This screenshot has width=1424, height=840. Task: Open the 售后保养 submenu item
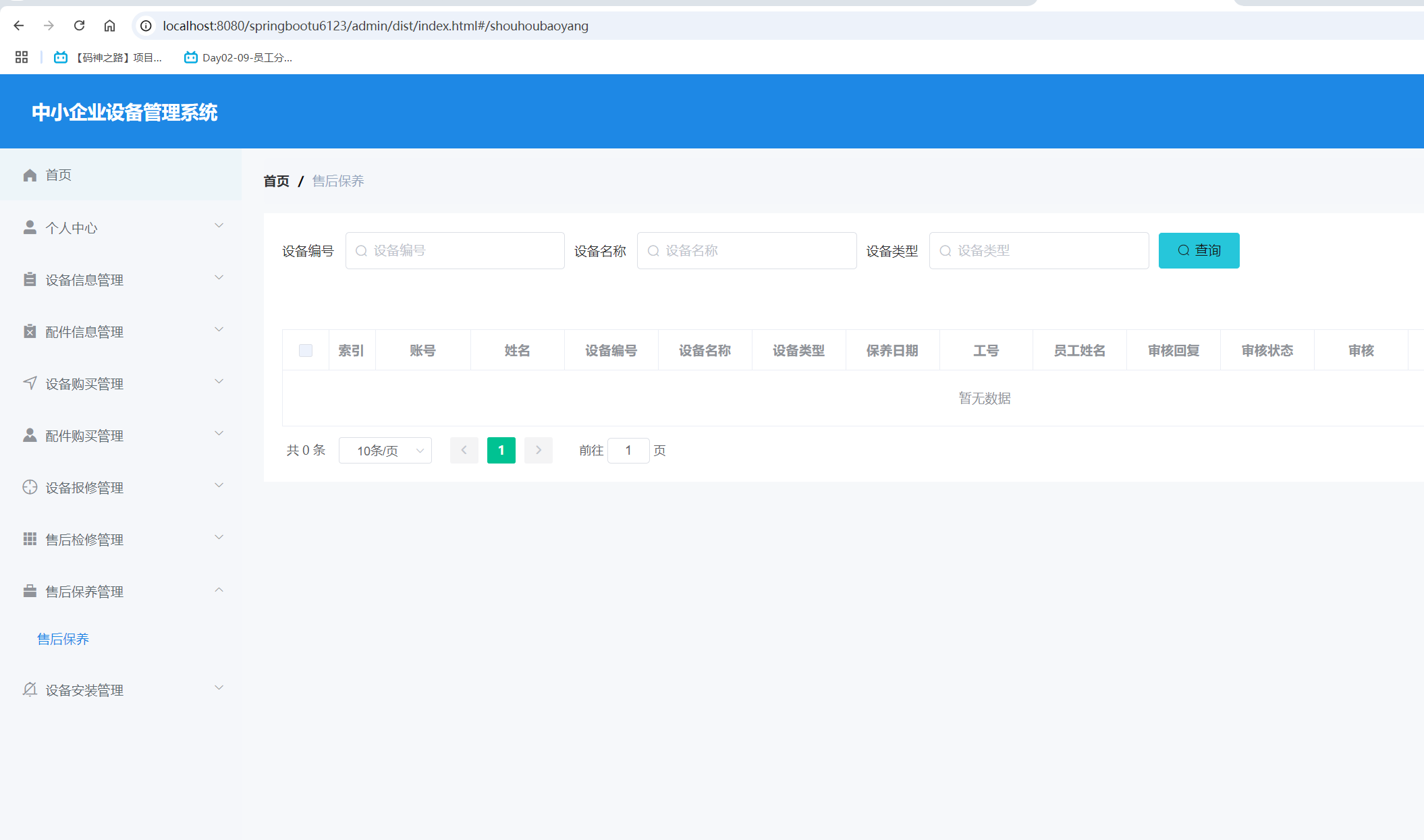(x=63, y=639)
